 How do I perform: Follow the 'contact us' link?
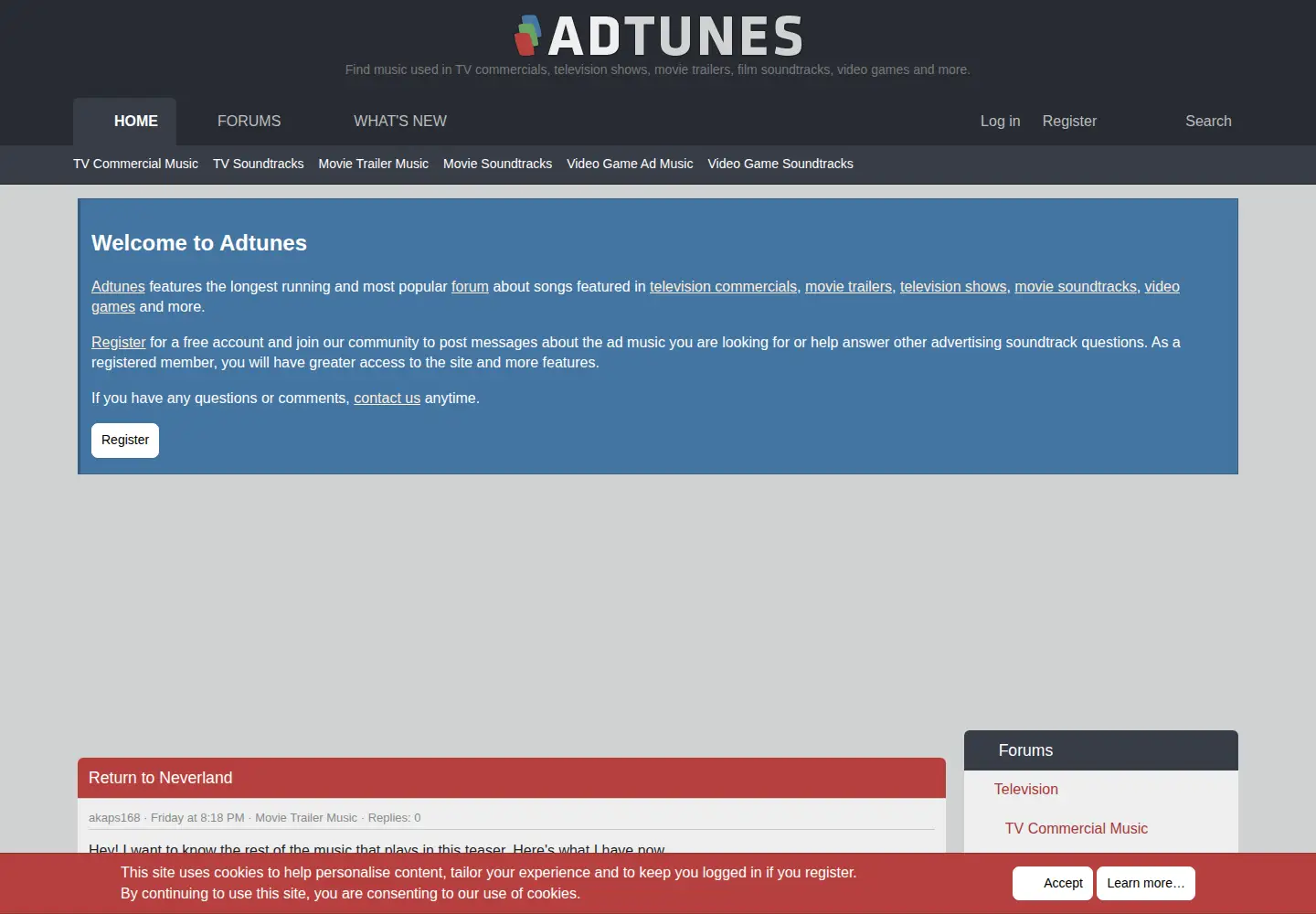coord(387,399)
